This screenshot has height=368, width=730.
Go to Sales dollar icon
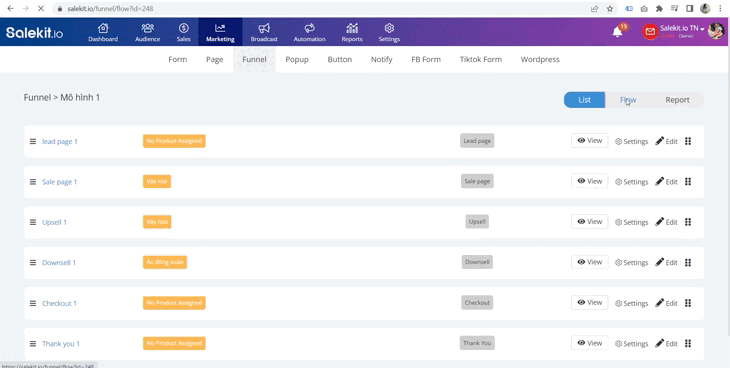(x=183, y=28)
